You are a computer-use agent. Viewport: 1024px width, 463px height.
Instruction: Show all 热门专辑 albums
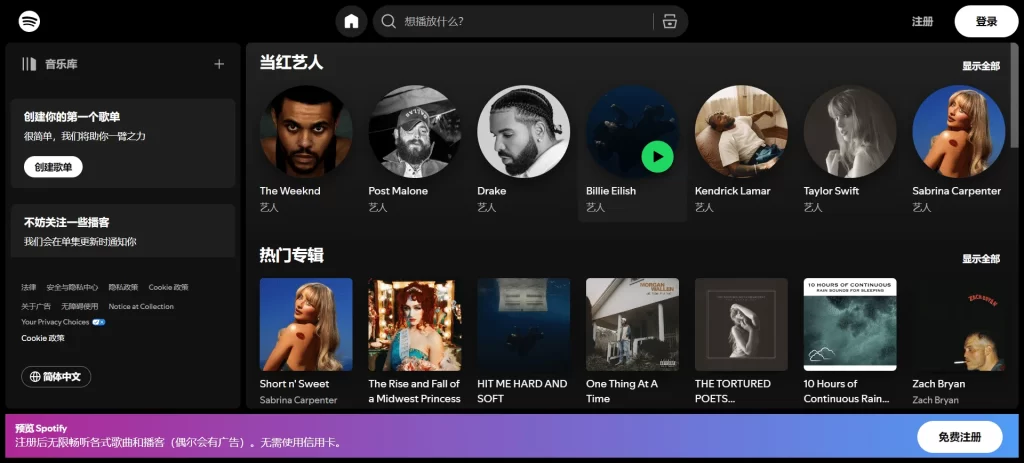coord(980,259)
